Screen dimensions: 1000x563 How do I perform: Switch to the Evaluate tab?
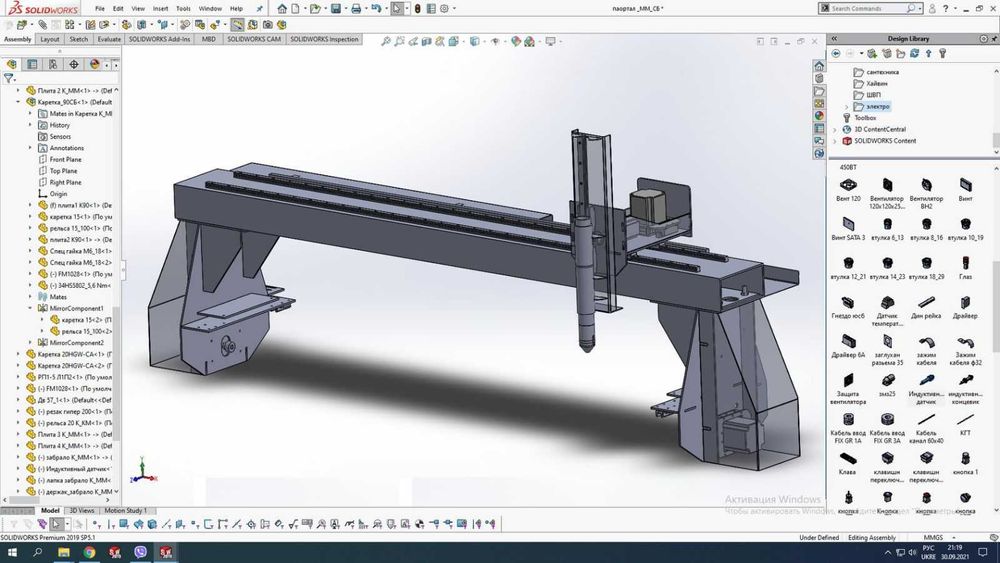click(109, 40)
